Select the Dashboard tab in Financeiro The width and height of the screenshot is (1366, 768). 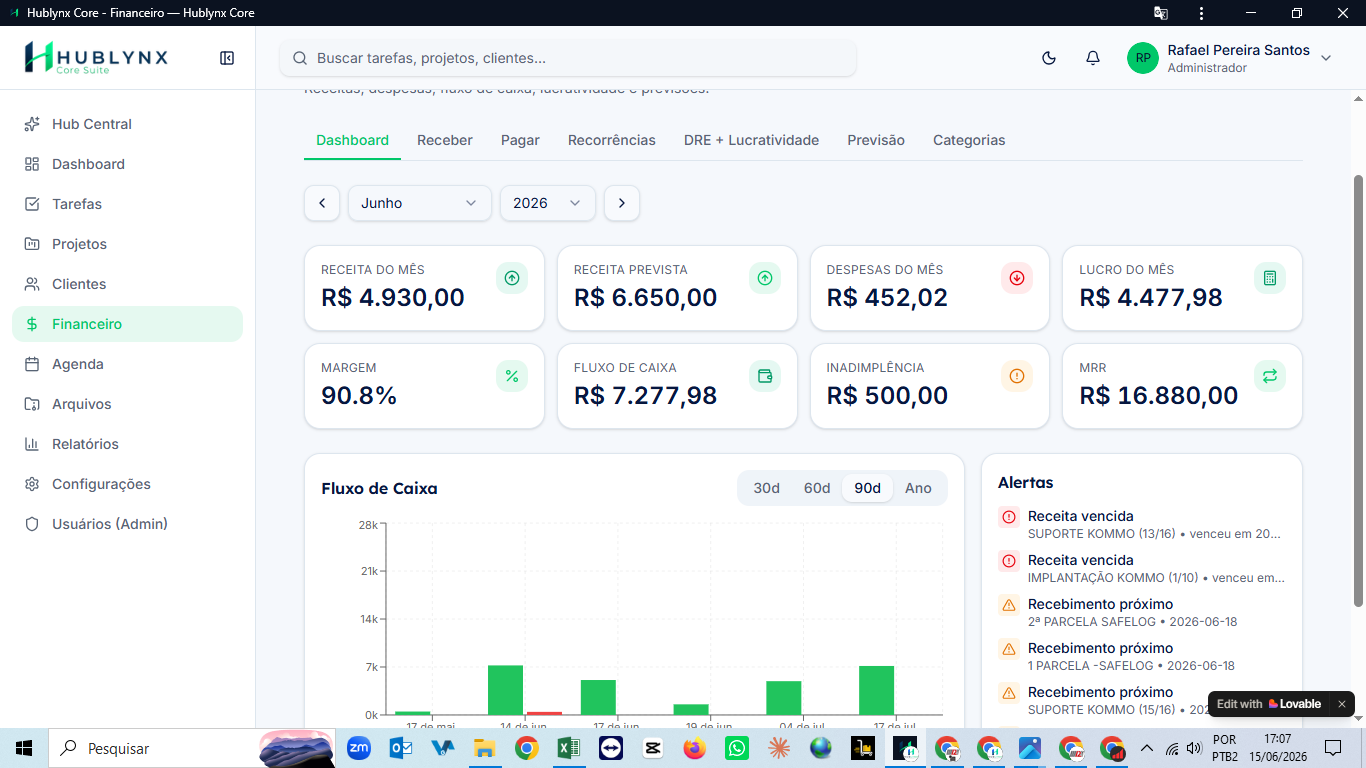pos(352,140)
